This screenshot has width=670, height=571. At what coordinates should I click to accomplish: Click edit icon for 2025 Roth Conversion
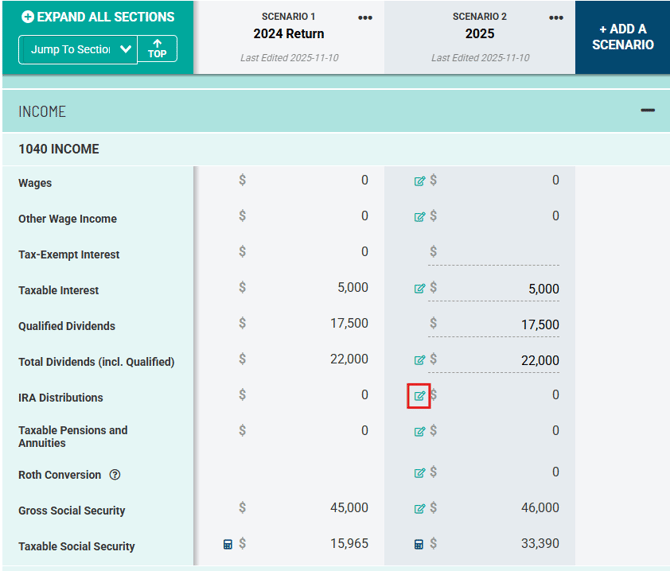(x=420, y=473)
